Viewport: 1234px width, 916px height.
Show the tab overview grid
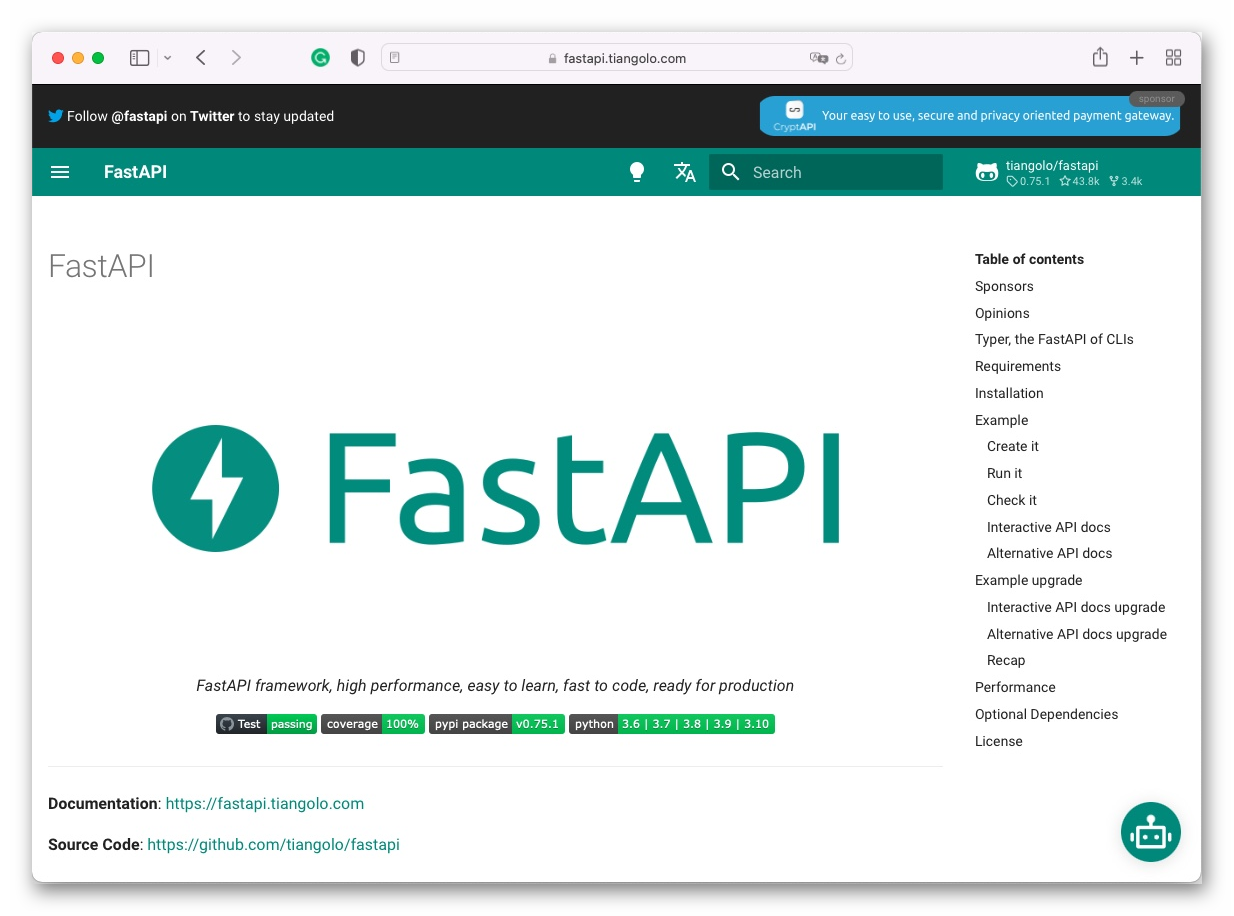click(1174, 58)
